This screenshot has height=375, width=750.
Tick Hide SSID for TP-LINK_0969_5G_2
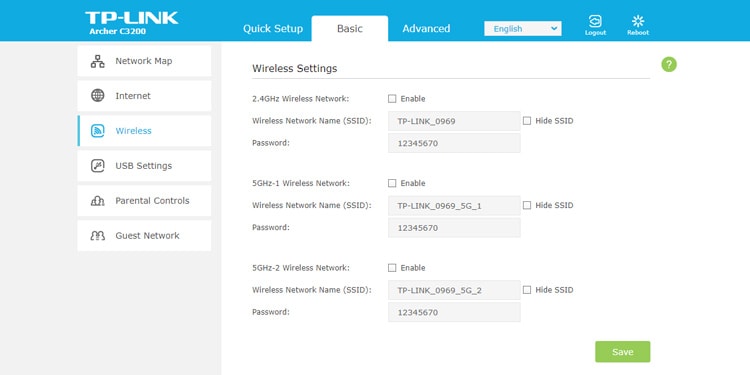click(x=527, y=290)
